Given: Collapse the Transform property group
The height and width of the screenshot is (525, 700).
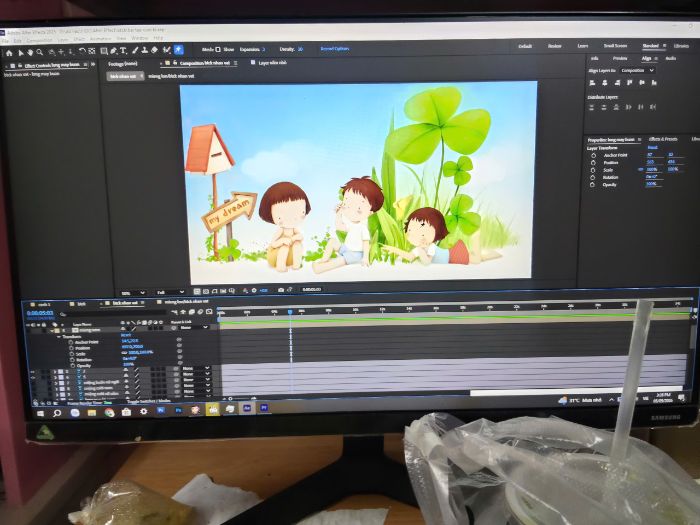Looking at the screenshot, I should pyautogui.click(x=58, y=337).
